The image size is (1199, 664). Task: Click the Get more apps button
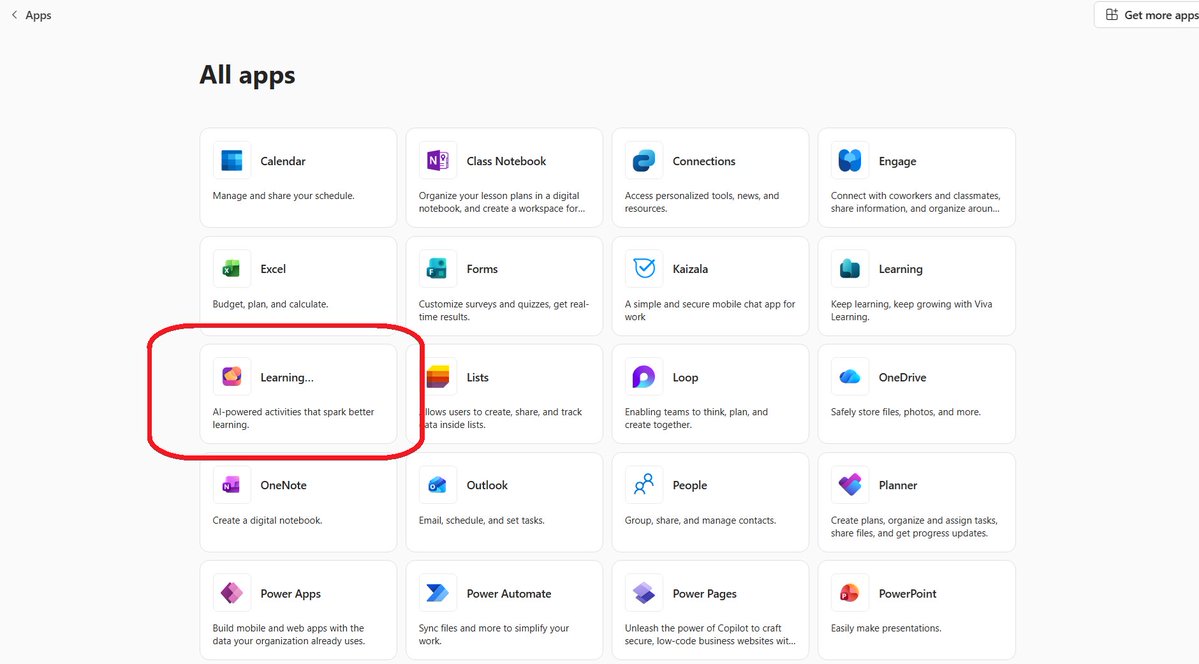tap(1147, 15)
